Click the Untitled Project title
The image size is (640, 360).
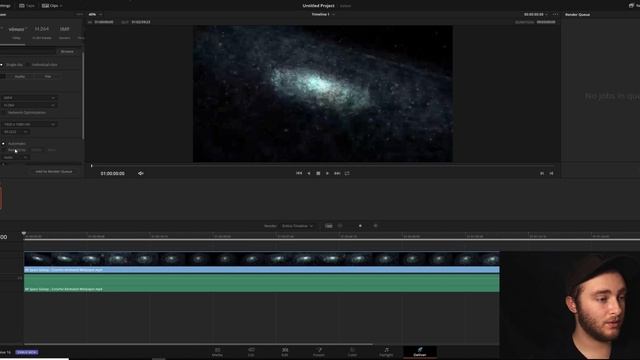(318, 6)
